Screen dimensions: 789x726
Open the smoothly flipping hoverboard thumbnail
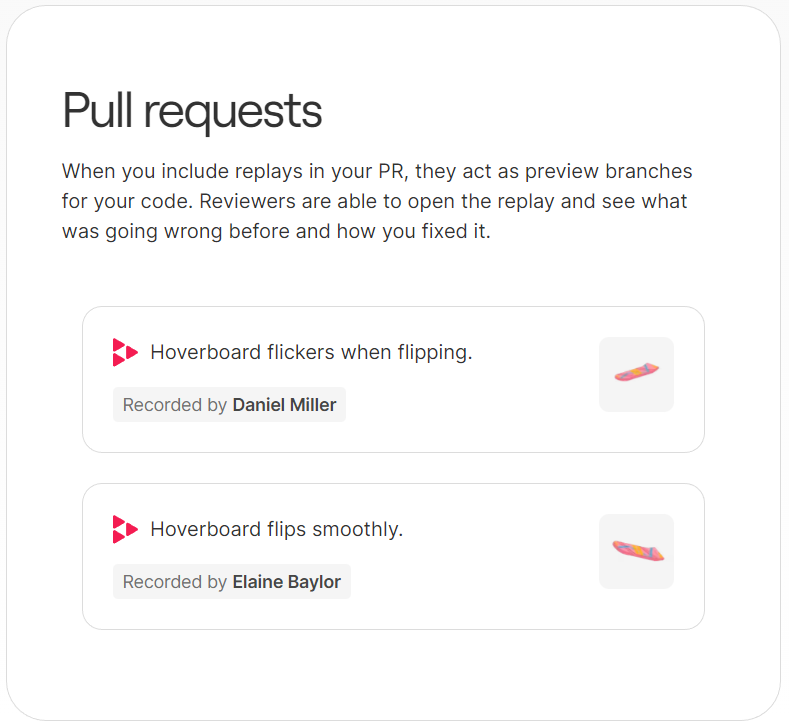pyautogui.click(x=636, y=551)
